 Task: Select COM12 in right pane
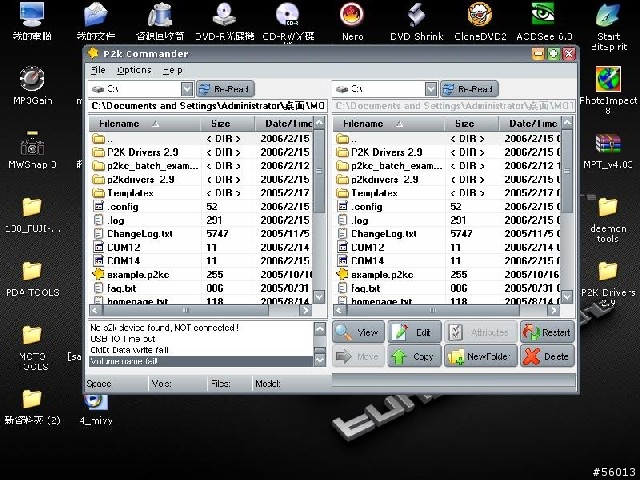pos(368,247)
